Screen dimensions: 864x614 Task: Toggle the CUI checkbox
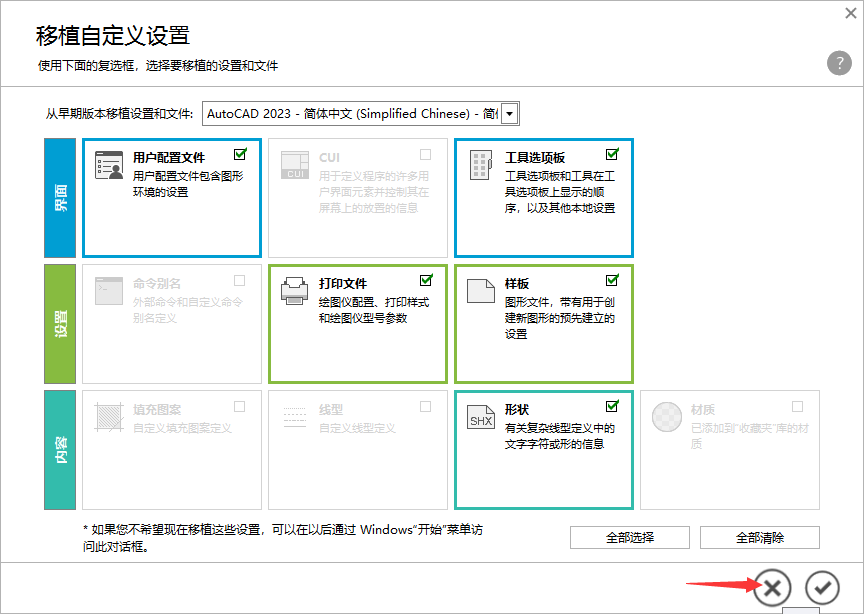click(425, 154)
